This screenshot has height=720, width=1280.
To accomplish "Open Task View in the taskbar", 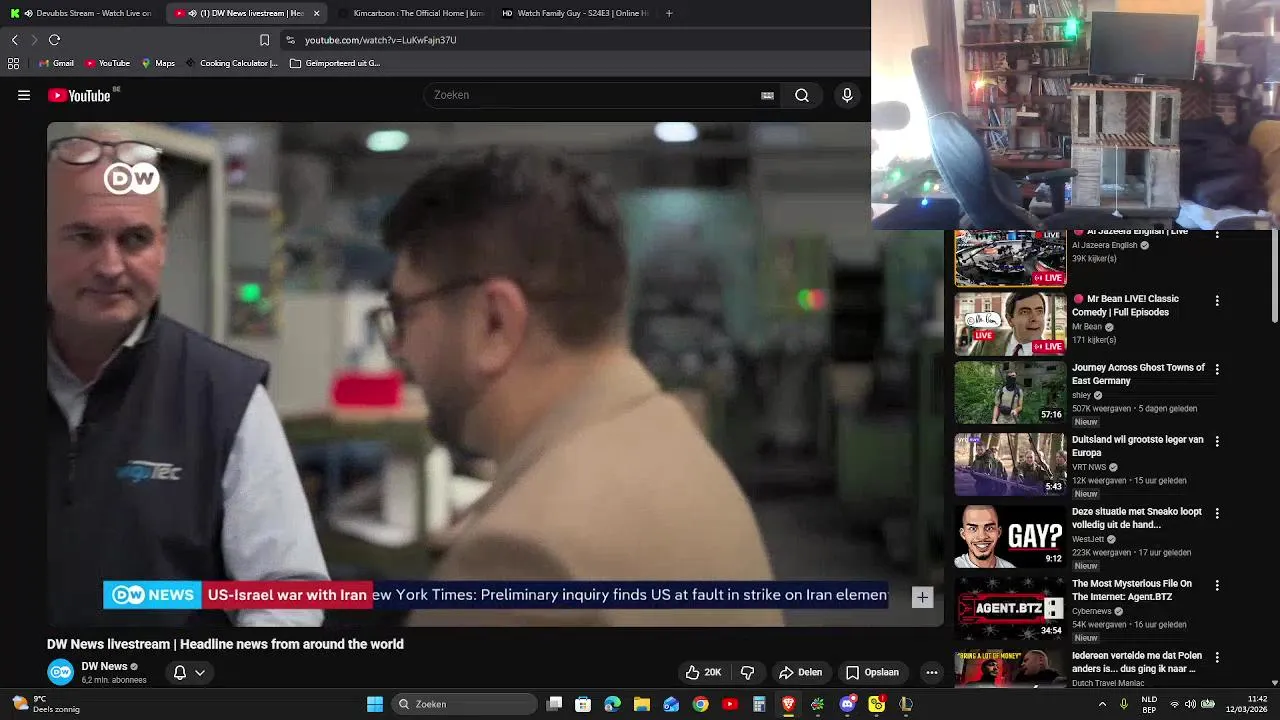I will tap(555, 704).
